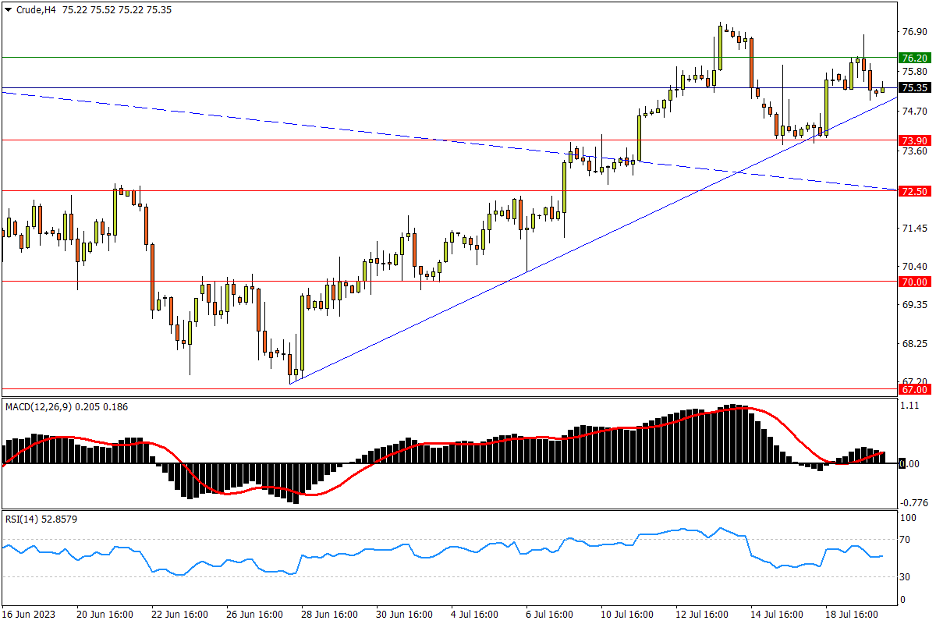The image size is (936, 624).
Task: Select the red 73.90 level label
Action: point(914,140)
